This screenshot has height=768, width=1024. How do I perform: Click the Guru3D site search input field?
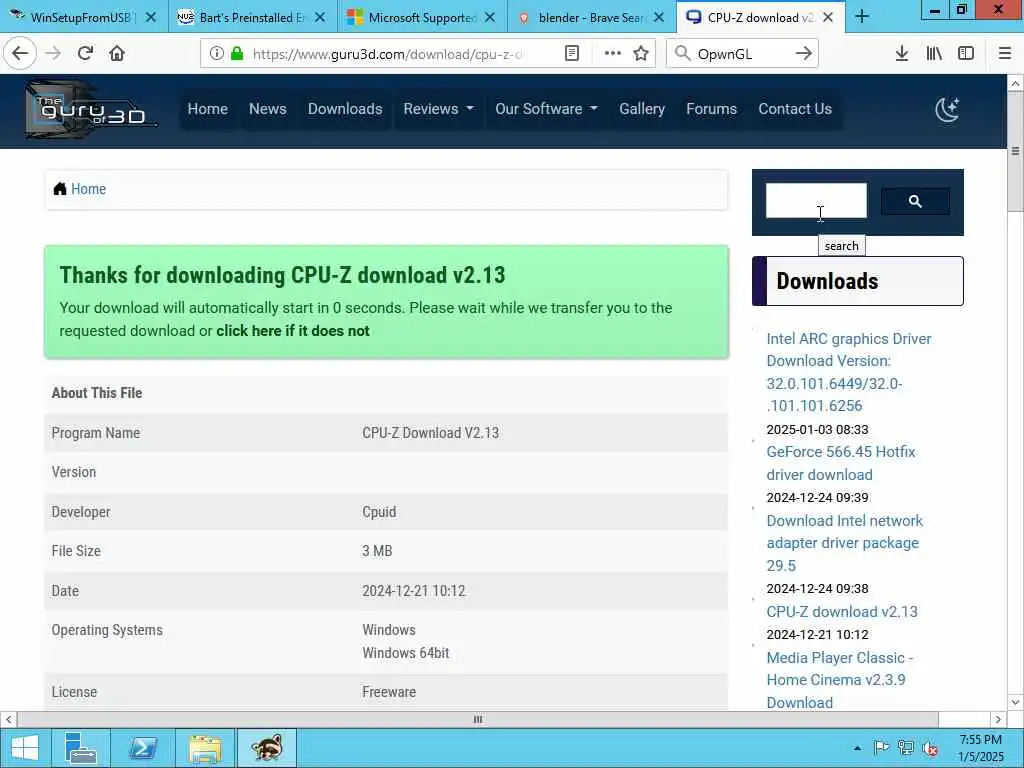pyautogui.click(x=816, y=200)
